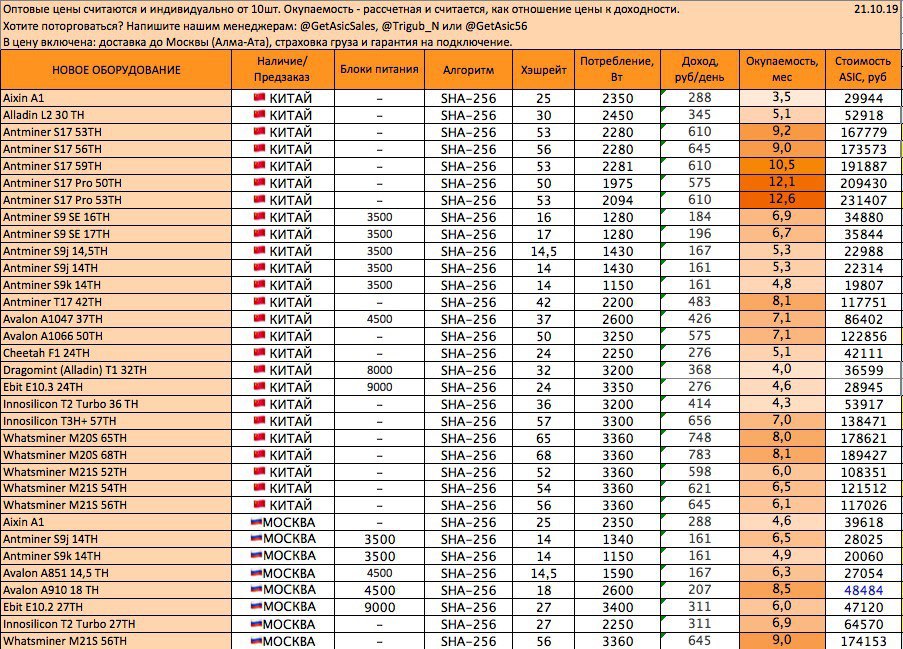The image size is (903, 649).
Task: Select the payback cell 3,5
Action: [782, 98]
